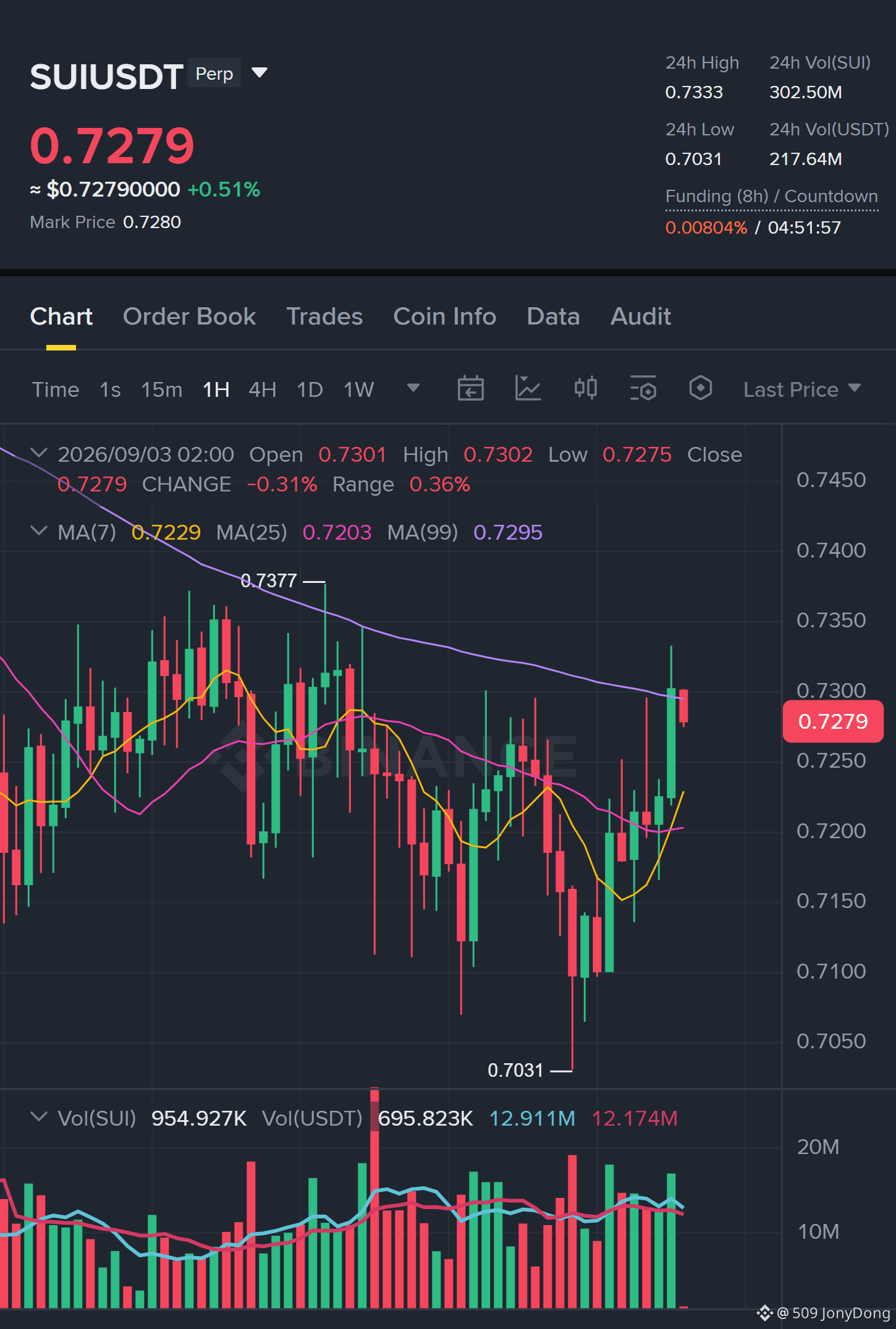Viewport: 896px width, 1329px height.
Task: Open the Coin Info tab
Action: [445, 316]
